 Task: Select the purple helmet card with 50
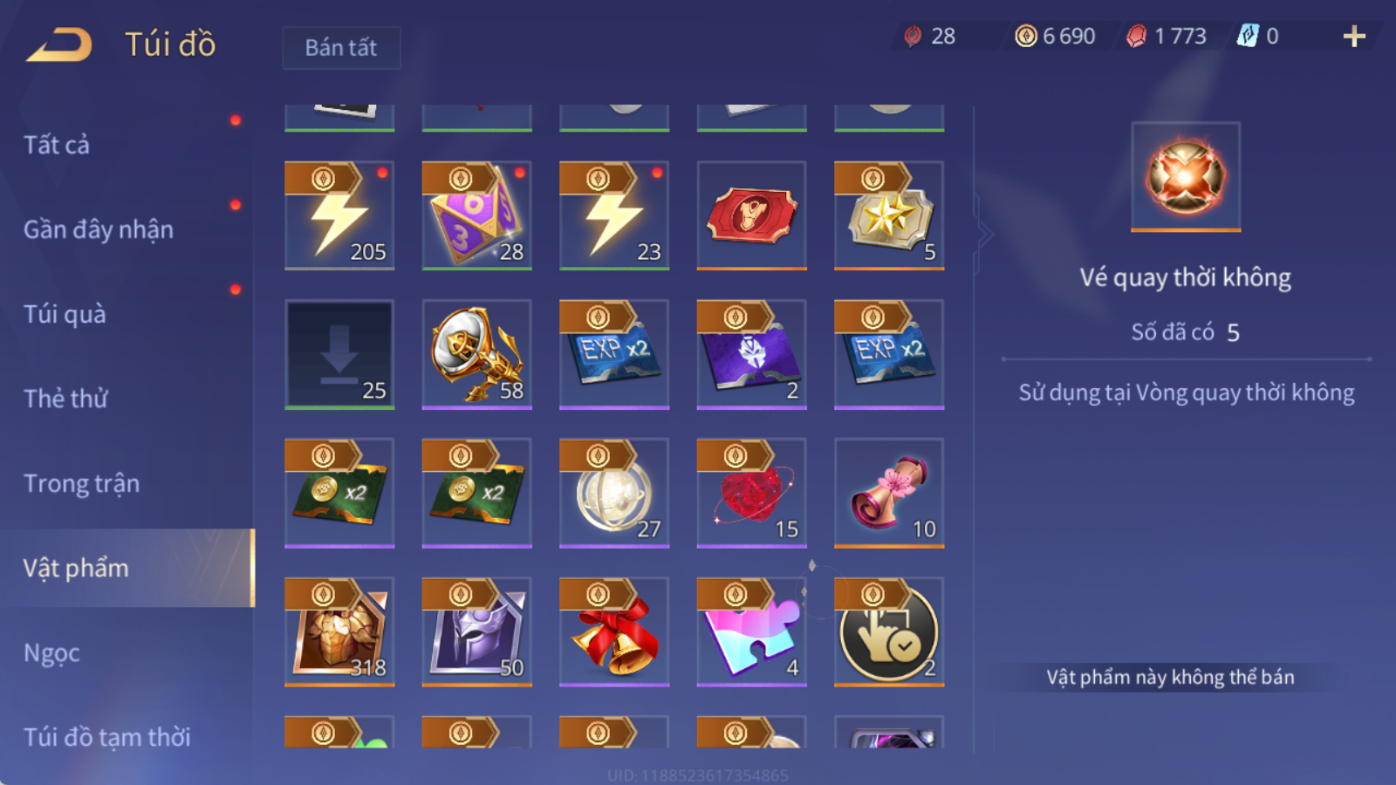[x=477, y=632]
